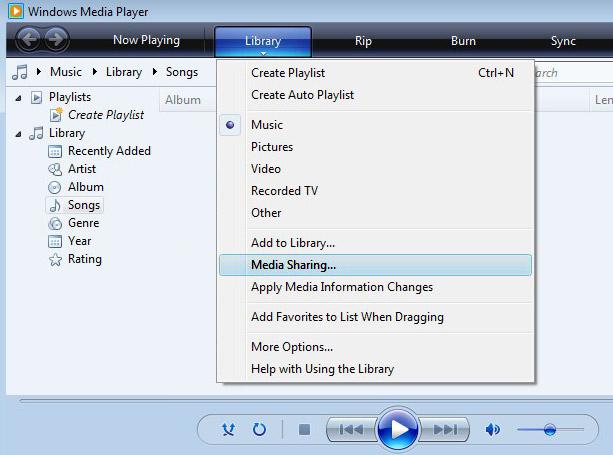Viewport: 613px width, 455px height.
Task: Open Help with Using the Library
Action: coord(375,369)
